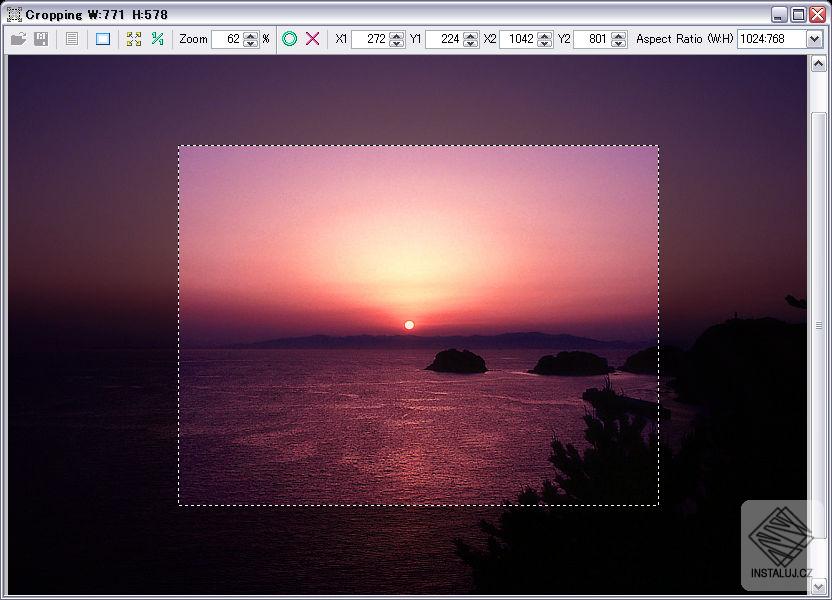
Task: Cancel crop with the red X icon
Action: (313, 39)
